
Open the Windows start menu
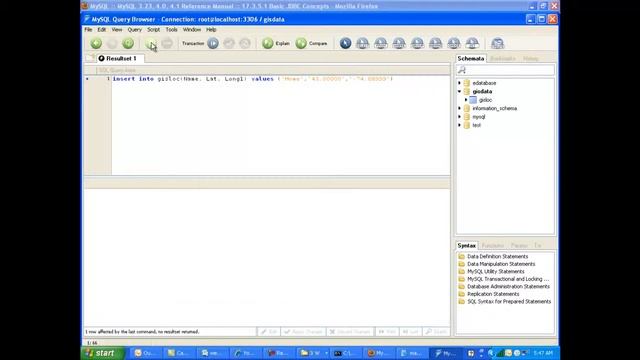point(103,353)
